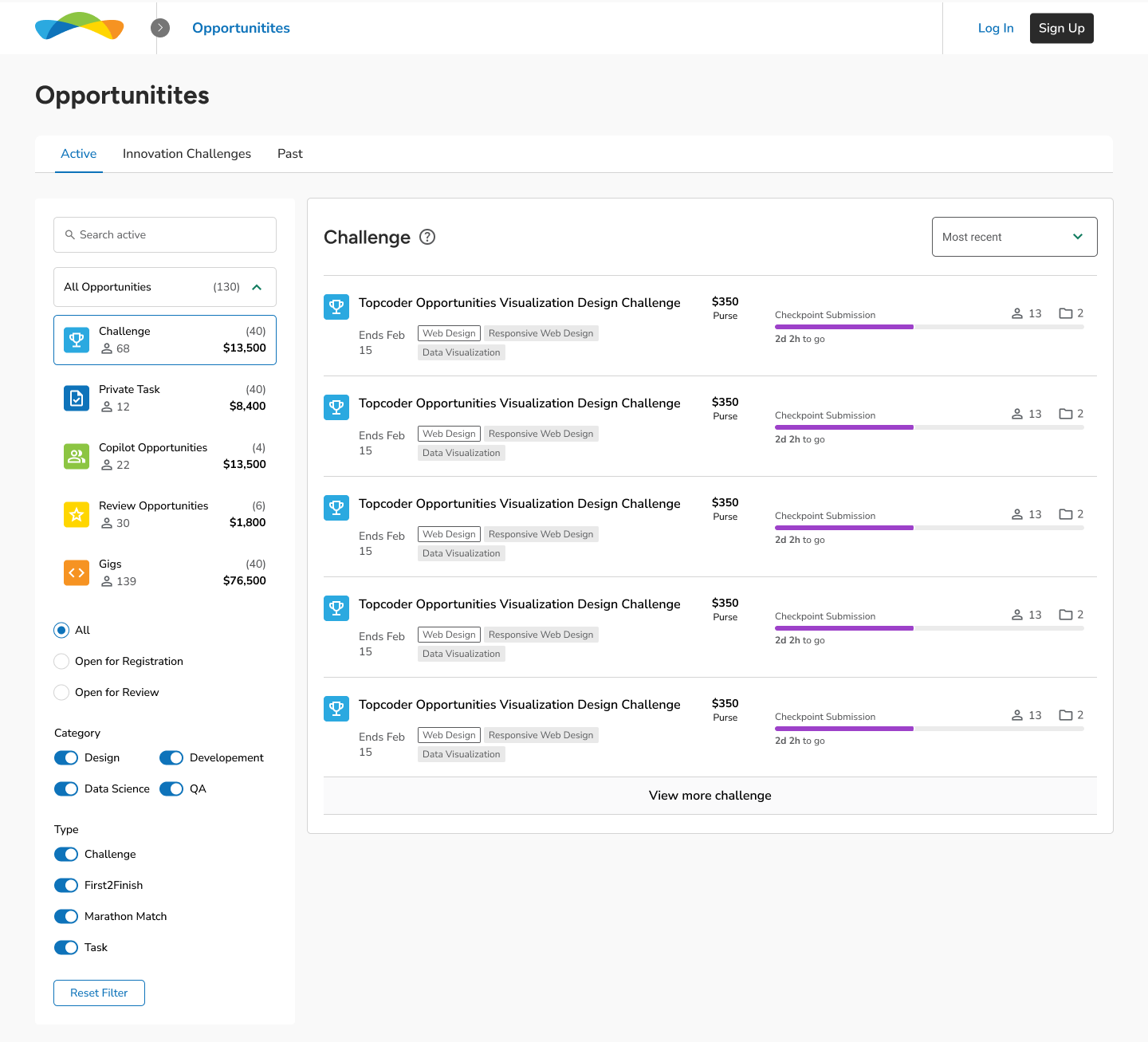This screenshot has width=1148, height=1042.
Task: Click the (130) count beside All Opportunities
Action: pos(226,287)
